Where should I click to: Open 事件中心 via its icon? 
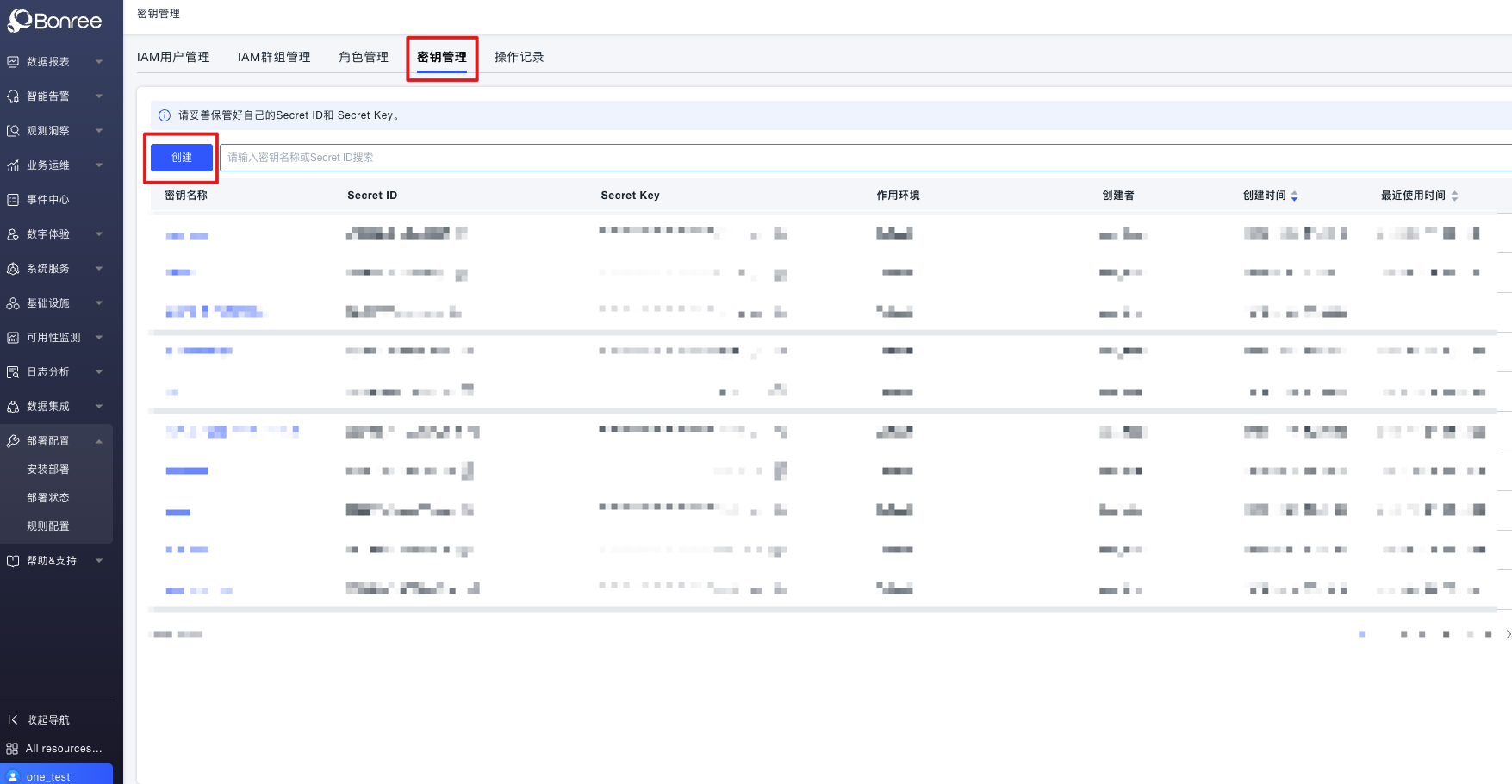(x=13, y=200)
